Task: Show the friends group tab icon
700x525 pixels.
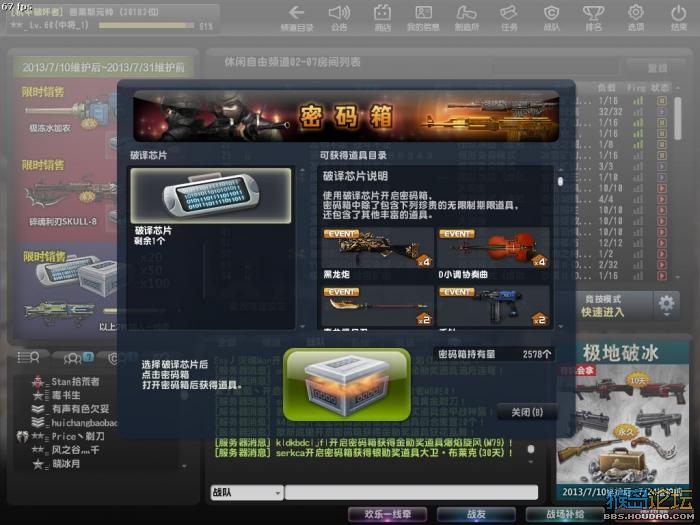Action: pyautogui.click(x=79, y=358)
